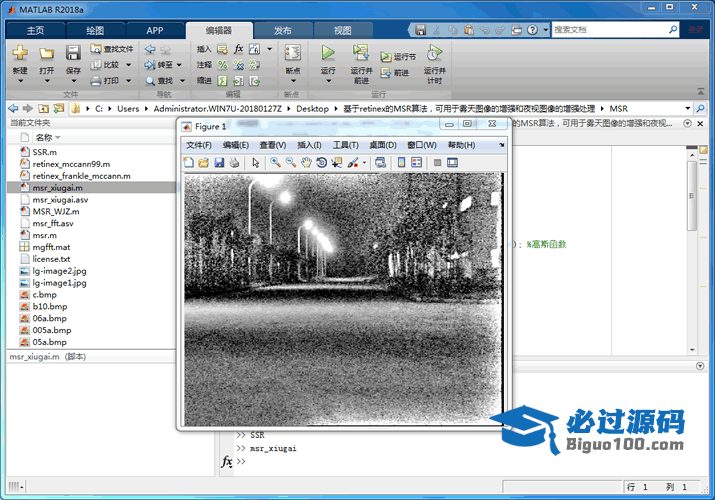Click Find Files (查找文件) in ribbon

[112, 49]
